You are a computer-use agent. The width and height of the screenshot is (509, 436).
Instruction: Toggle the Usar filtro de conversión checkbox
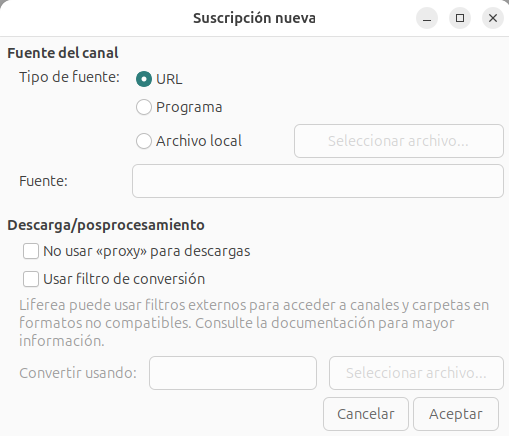[31, 279]
